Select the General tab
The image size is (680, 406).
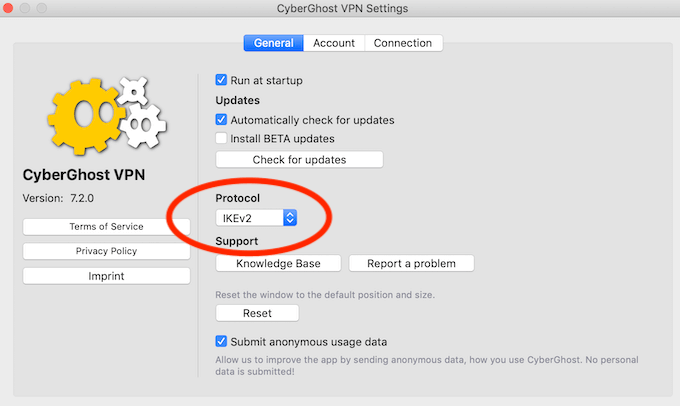(274, 43)
